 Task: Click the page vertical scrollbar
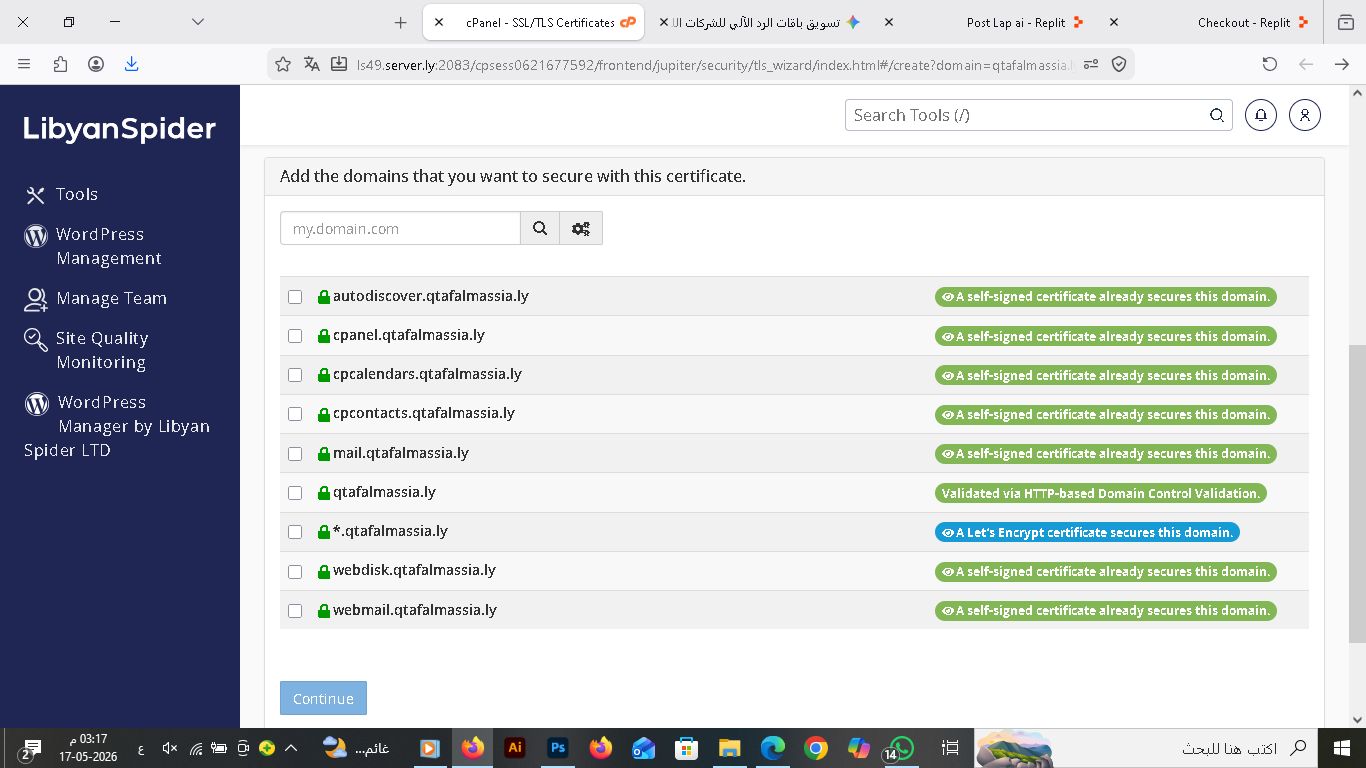[x=1357, y=494]
